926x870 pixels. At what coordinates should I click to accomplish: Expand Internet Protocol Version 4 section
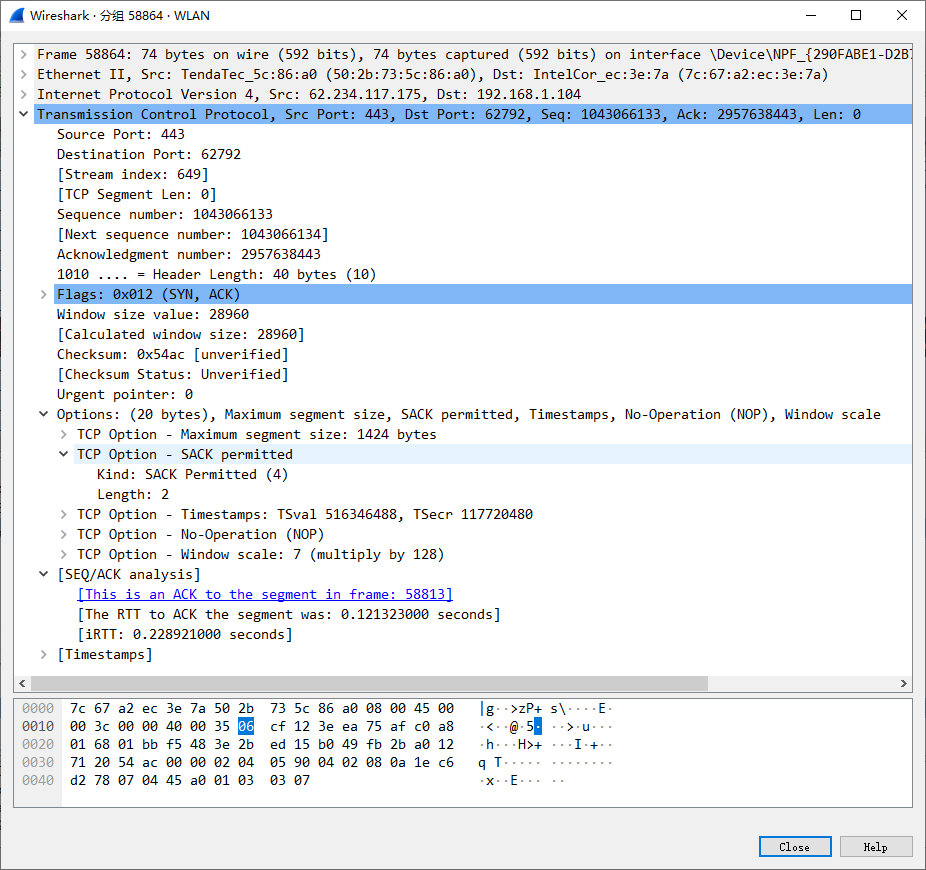pos(23,94)
